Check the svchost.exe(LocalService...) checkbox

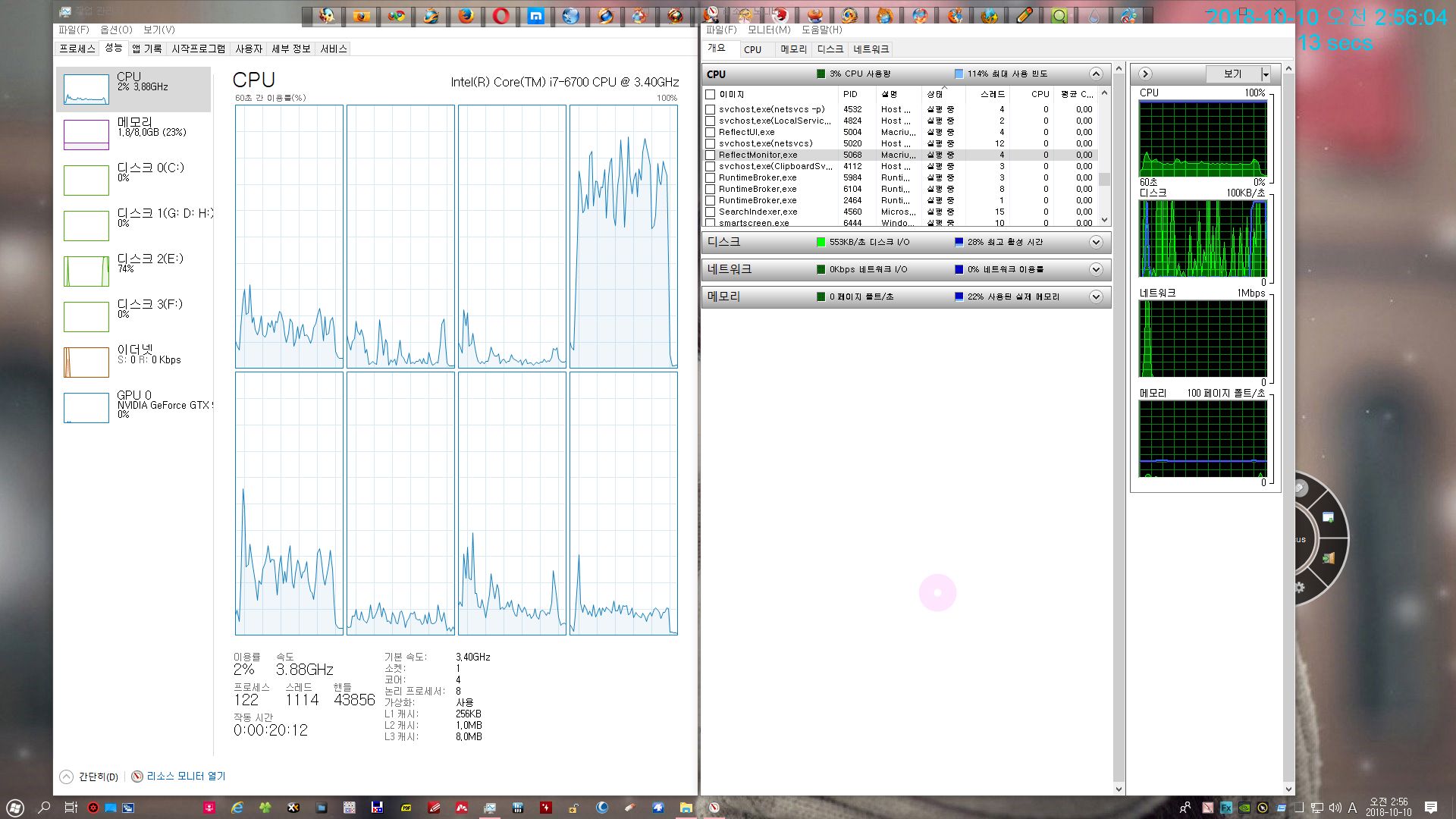click(x=711, y=121)
